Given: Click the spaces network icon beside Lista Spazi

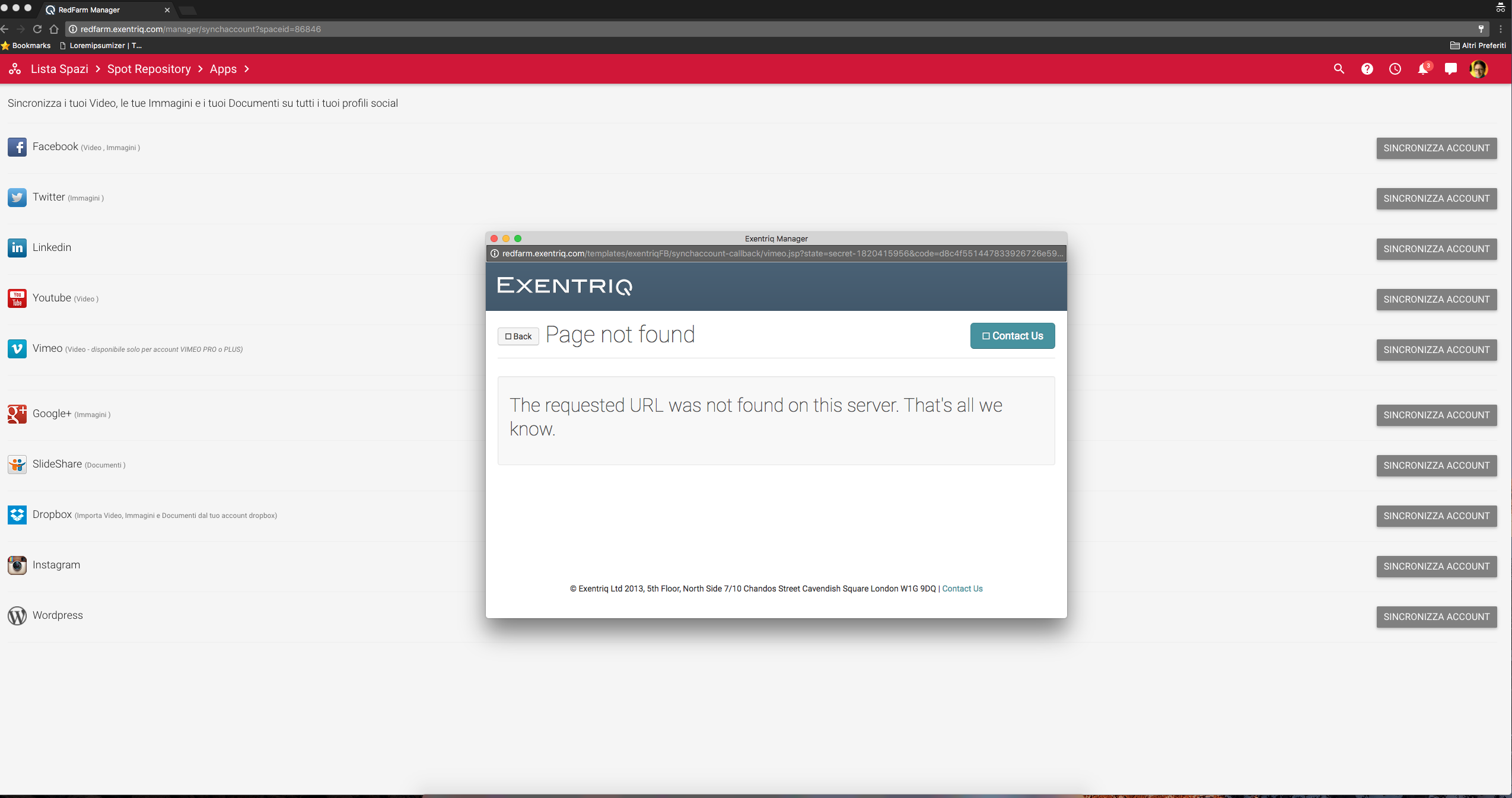Looking at the screenshot, I should pyautogui.click(x=15, y=69).
